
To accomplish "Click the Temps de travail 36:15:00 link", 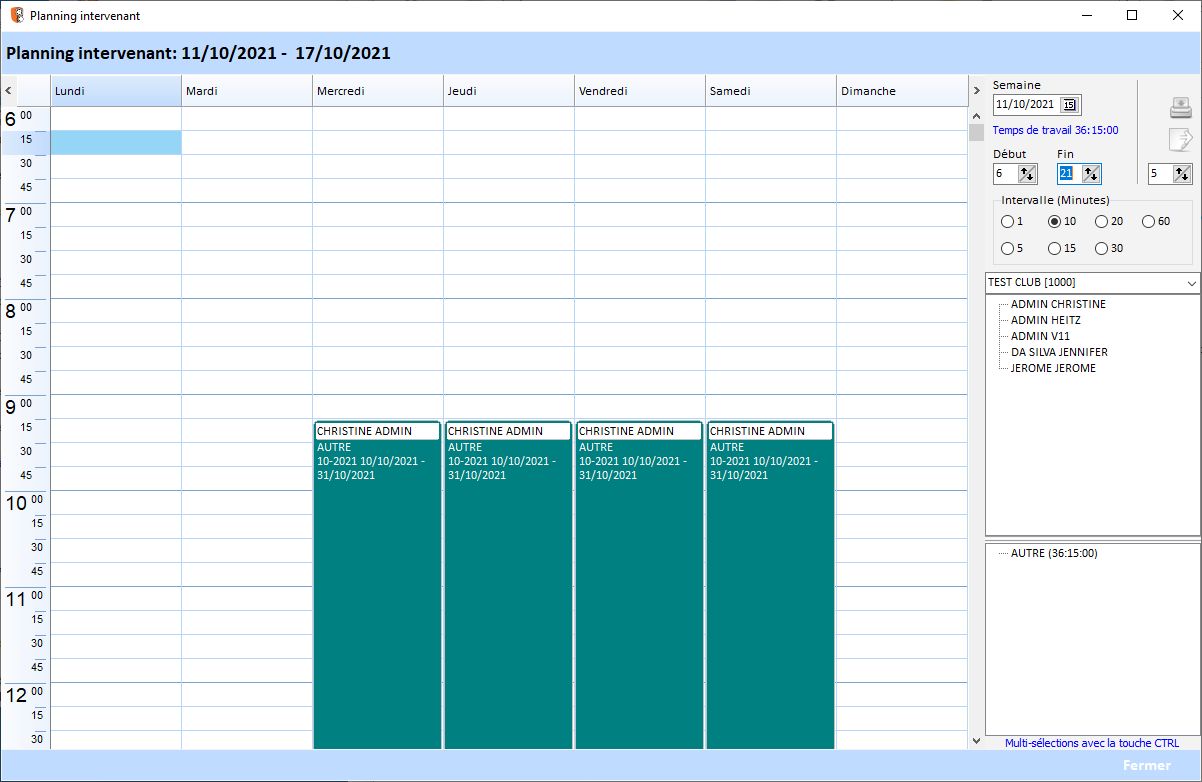I will click(1056, 130).
